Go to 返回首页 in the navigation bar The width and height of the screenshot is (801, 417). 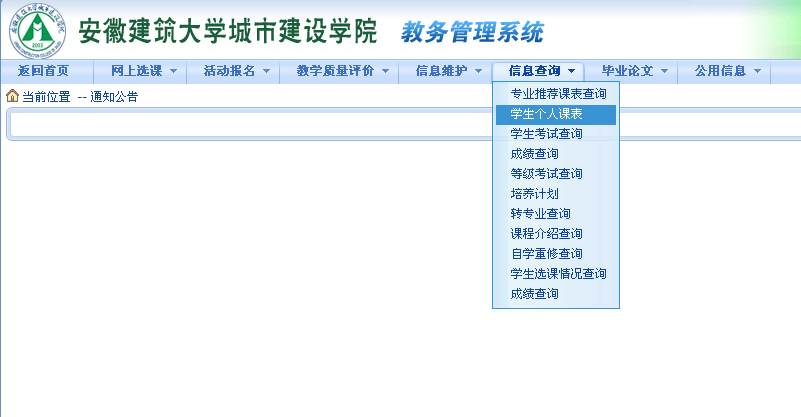pyautogui.click(x=44, y=71)
